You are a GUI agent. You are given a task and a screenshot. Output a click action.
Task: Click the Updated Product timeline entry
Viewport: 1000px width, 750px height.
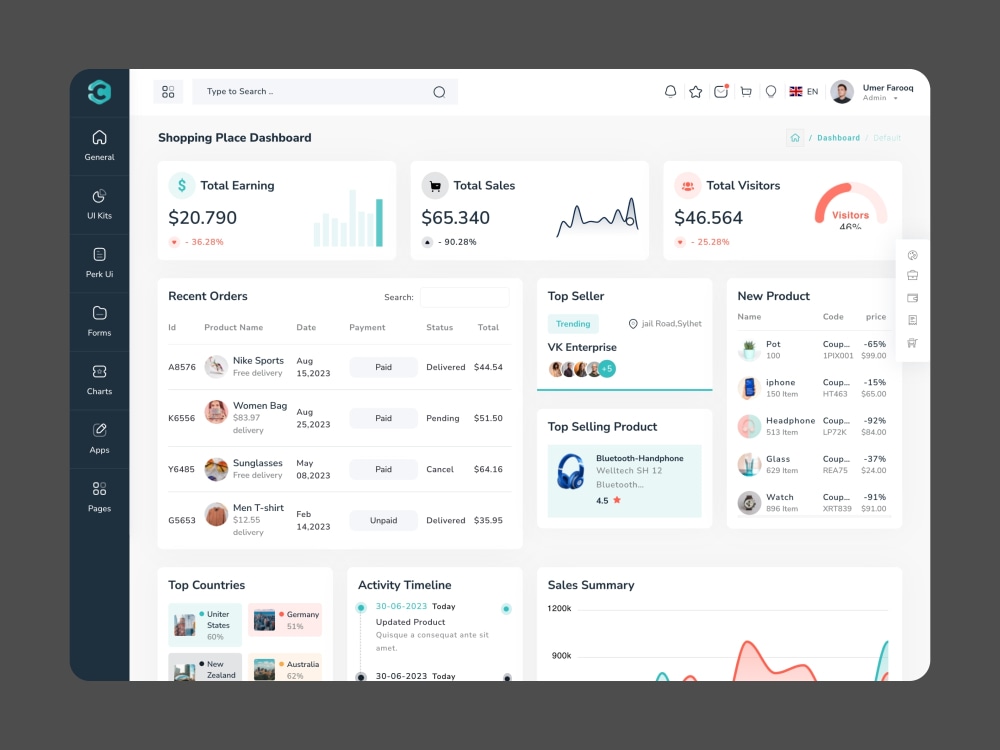[410, 622]
